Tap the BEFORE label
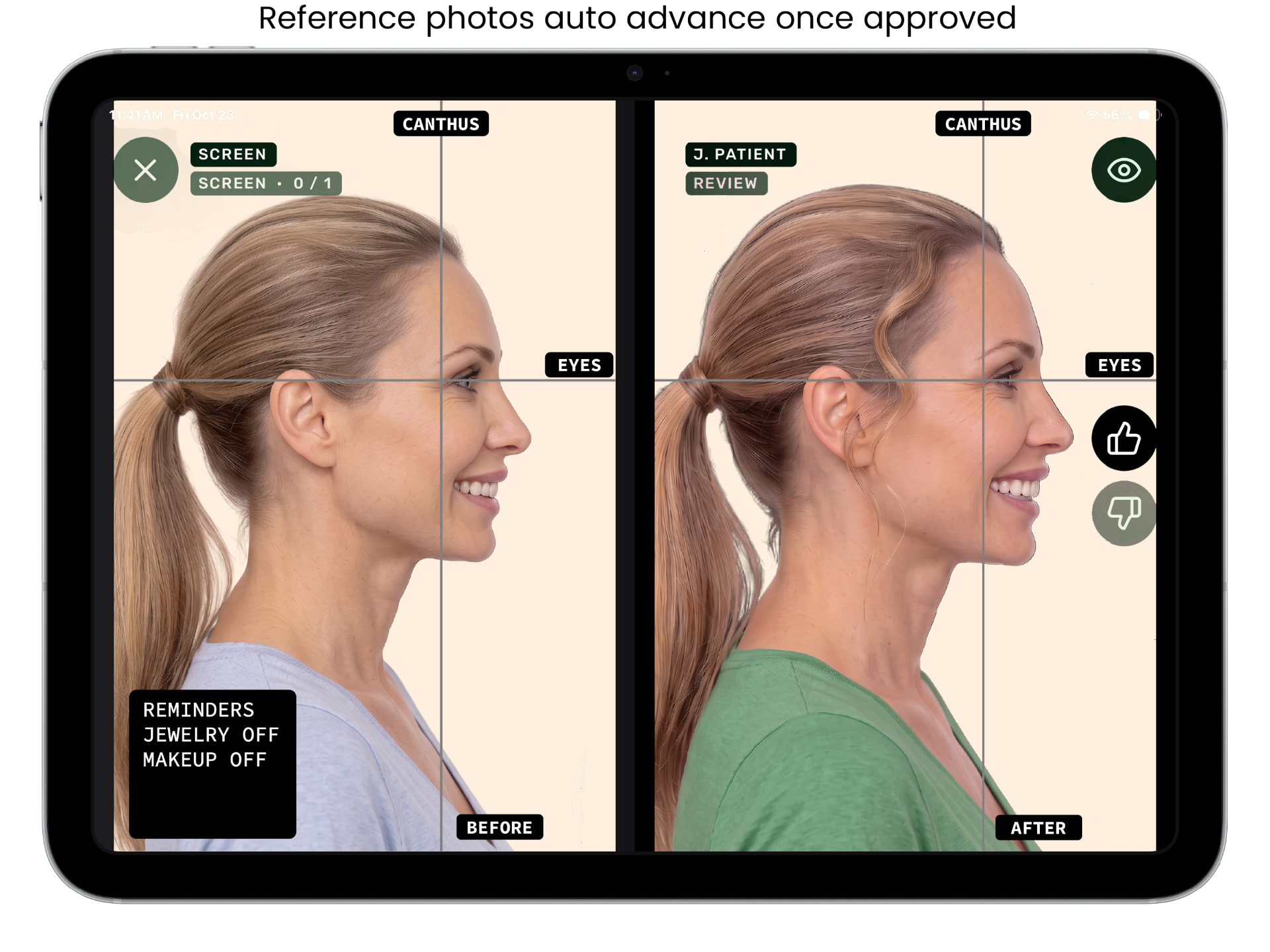The height and width of the screenshot is (952, 1270). pyautogui.click(x=500, y=827)
